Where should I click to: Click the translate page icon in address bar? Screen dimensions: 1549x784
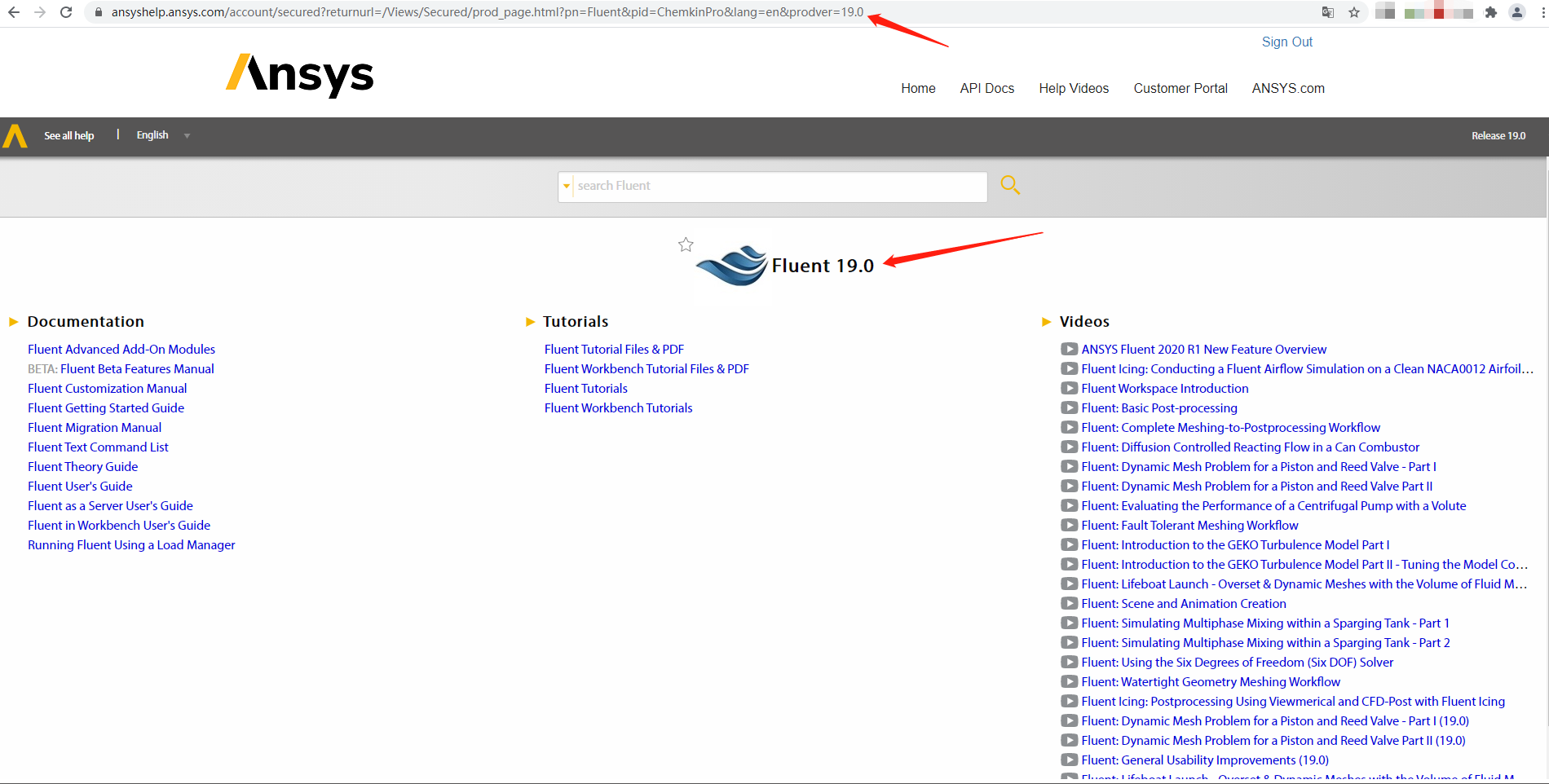tap(1328, 12)
